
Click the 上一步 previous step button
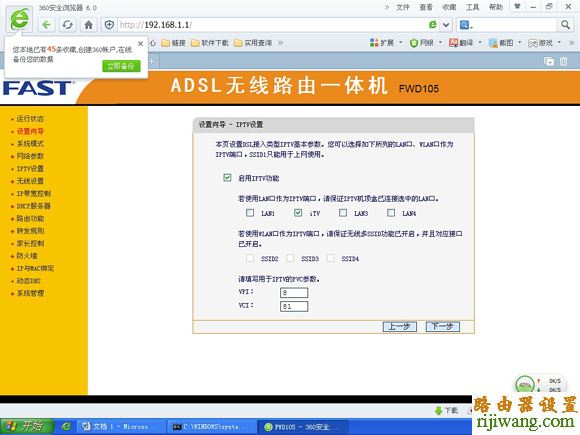click(399, 327)
